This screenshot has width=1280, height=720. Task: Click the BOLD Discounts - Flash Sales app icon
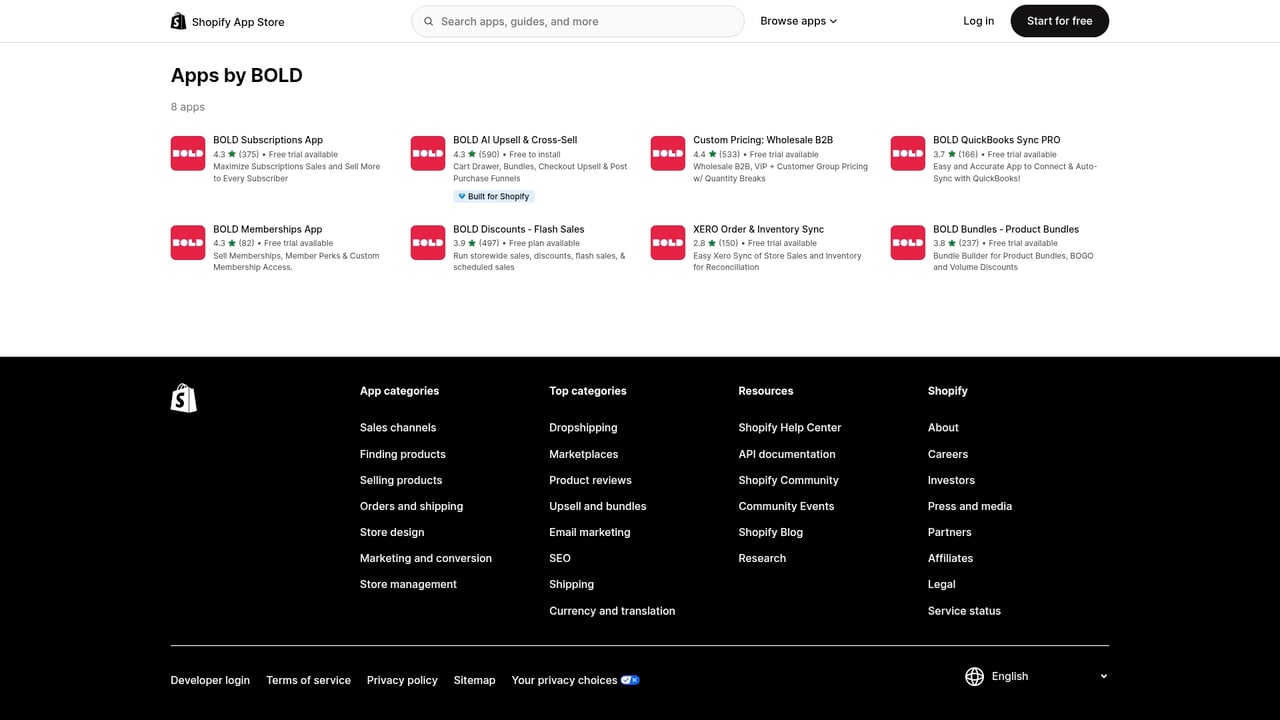click(427, 242)
